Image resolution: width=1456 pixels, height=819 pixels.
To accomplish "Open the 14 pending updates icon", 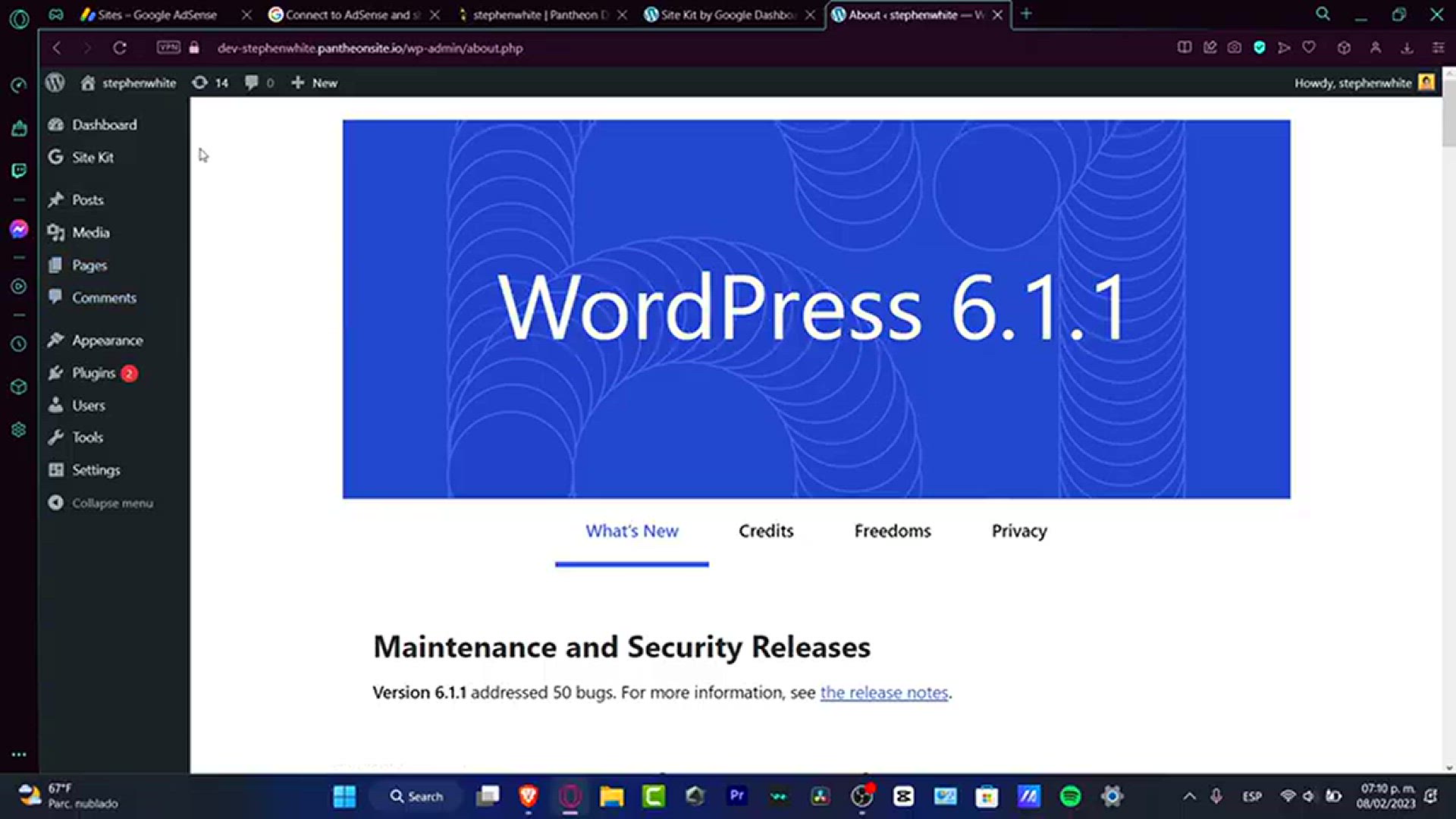I will [x=210, y=83].
